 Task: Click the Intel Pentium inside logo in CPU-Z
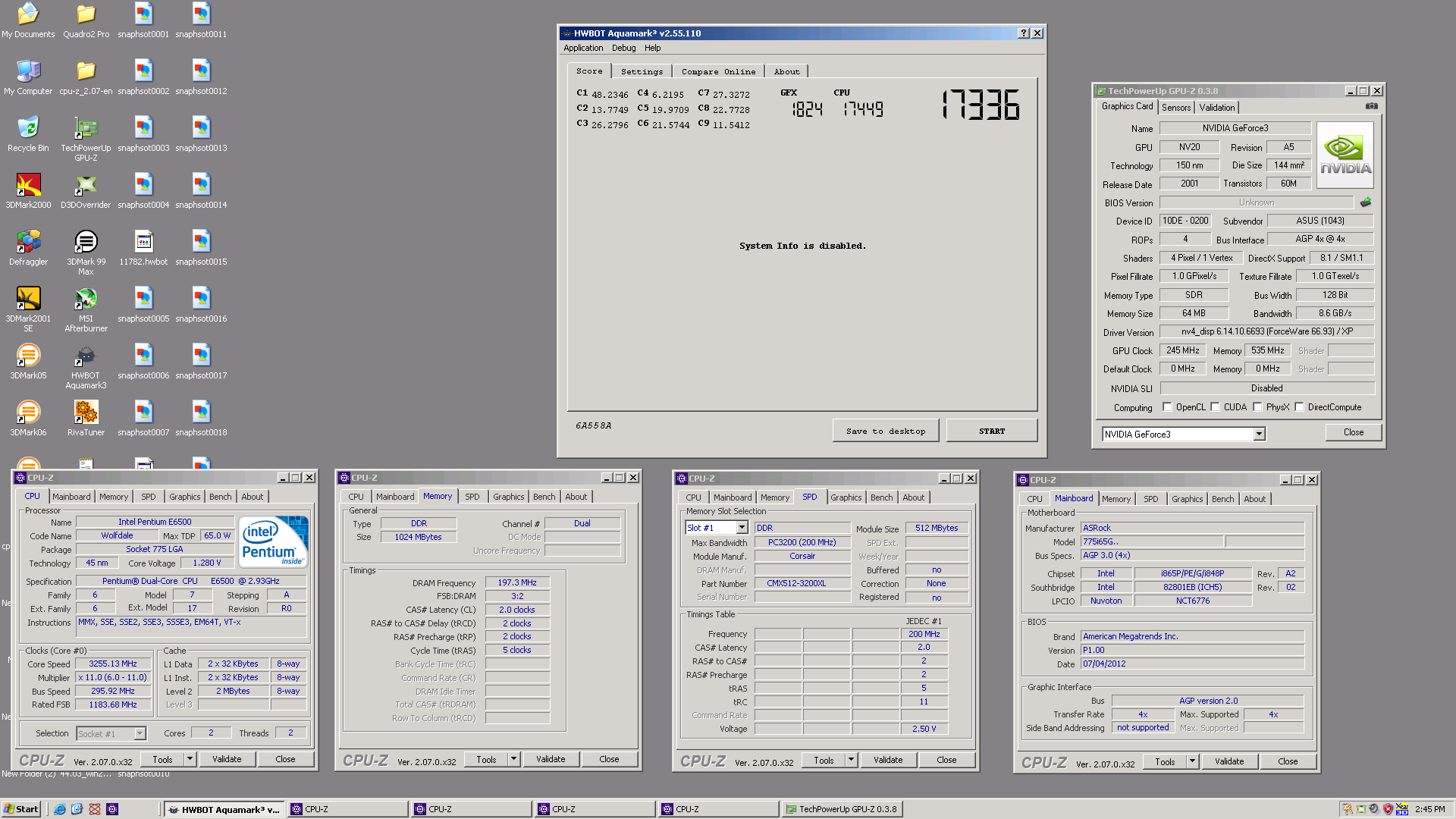coord(274,541)
